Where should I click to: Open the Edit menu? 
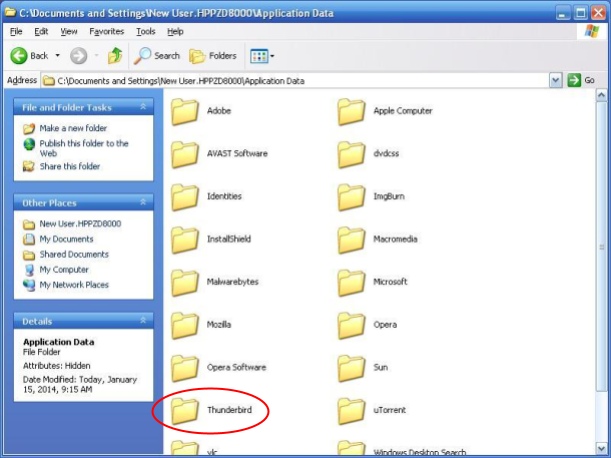click(41, 32)
